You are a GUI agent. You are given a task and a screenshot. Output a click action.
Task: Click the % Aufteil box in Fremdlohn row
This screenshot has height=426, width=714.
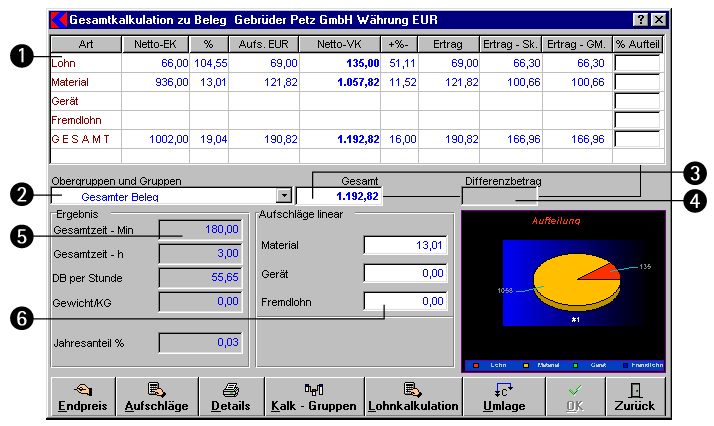click(637, 120)
